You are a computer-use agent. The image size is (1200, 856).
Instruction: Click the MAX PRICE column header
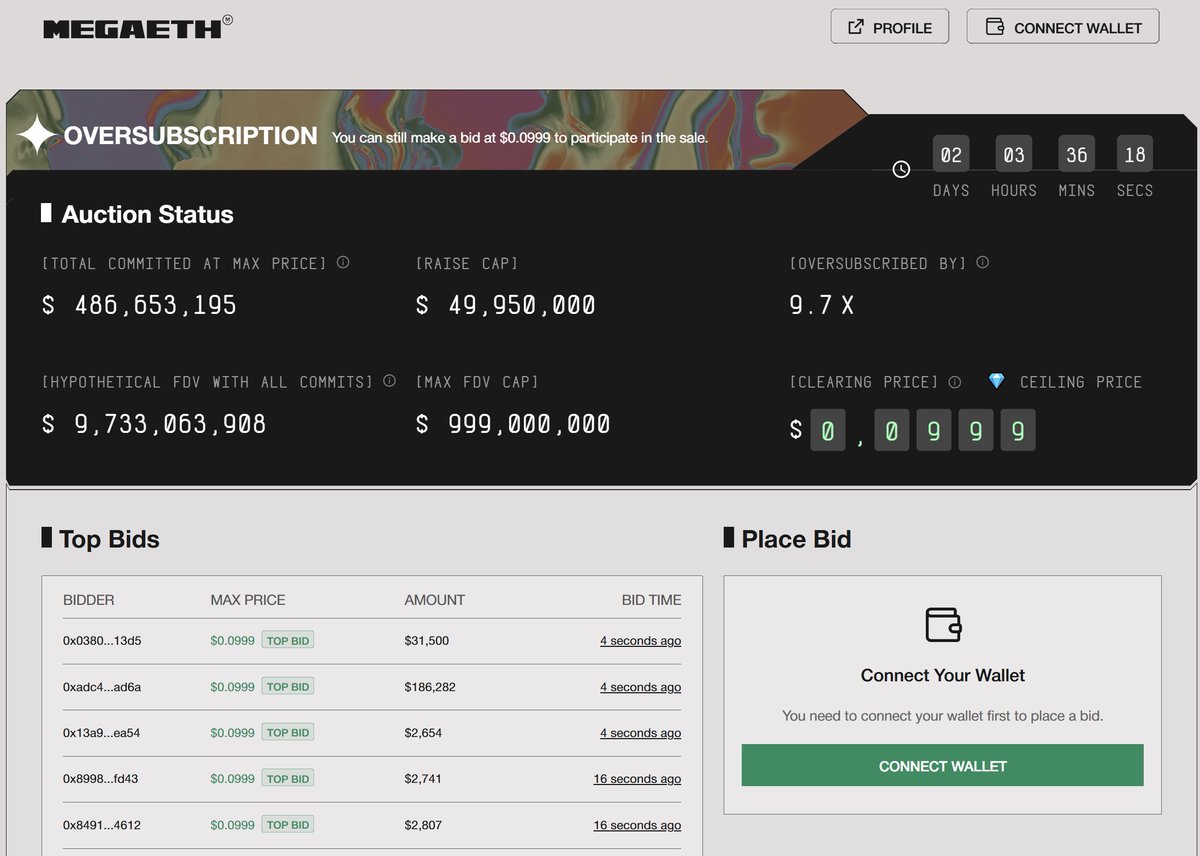click(248, 600)
